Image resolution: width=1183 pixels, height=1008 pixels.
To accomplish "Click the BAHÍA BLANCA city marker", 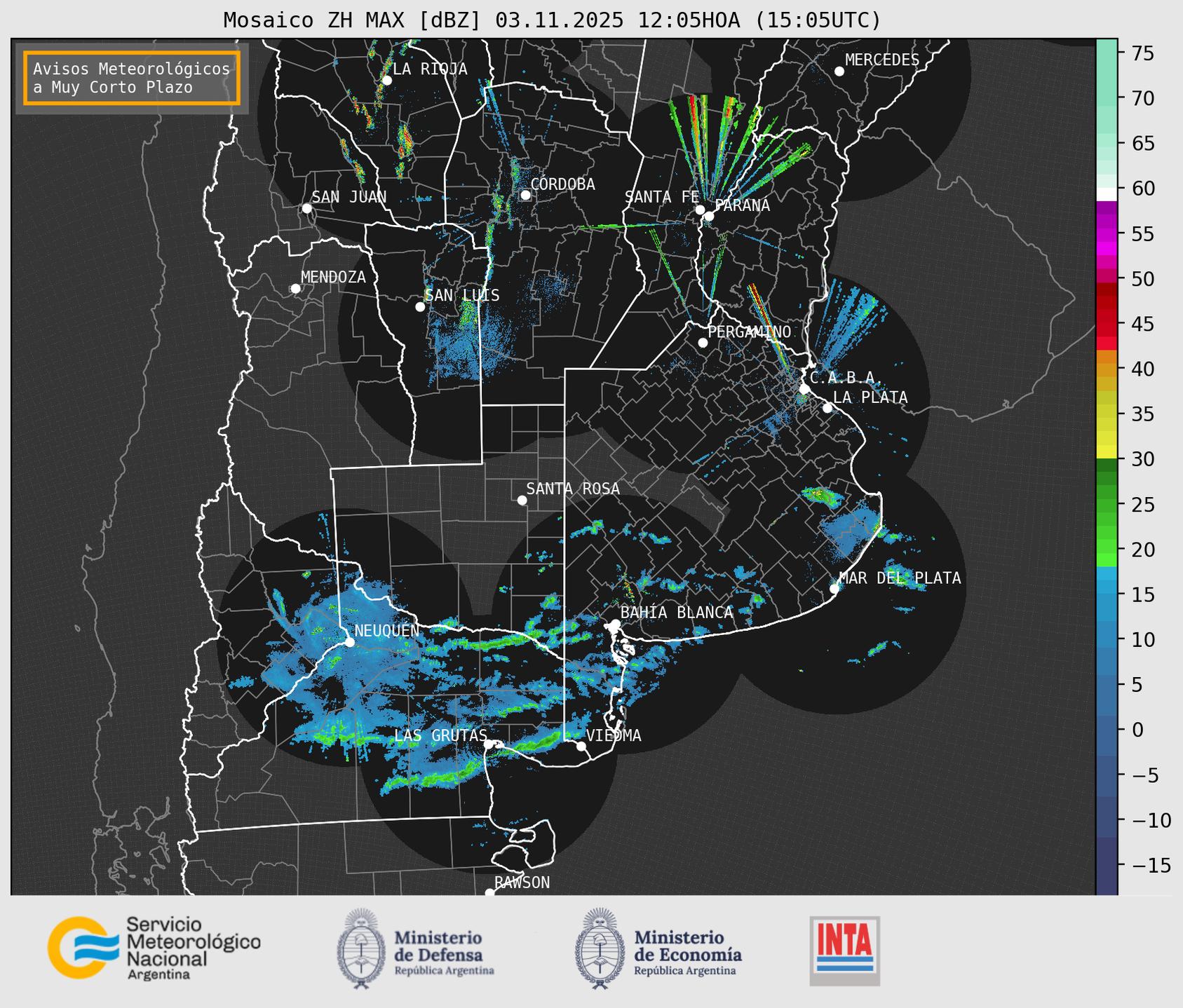I will point(615,624).
